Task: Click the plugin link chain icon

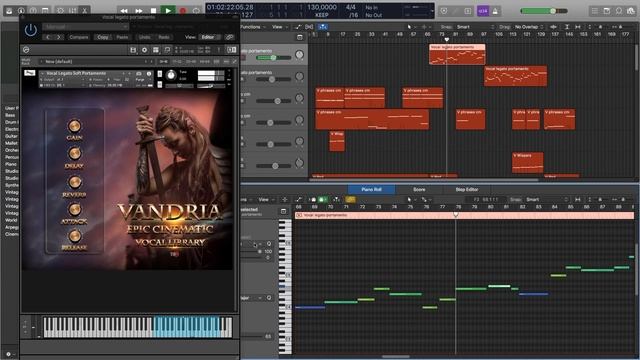Action: coord(230,37)
